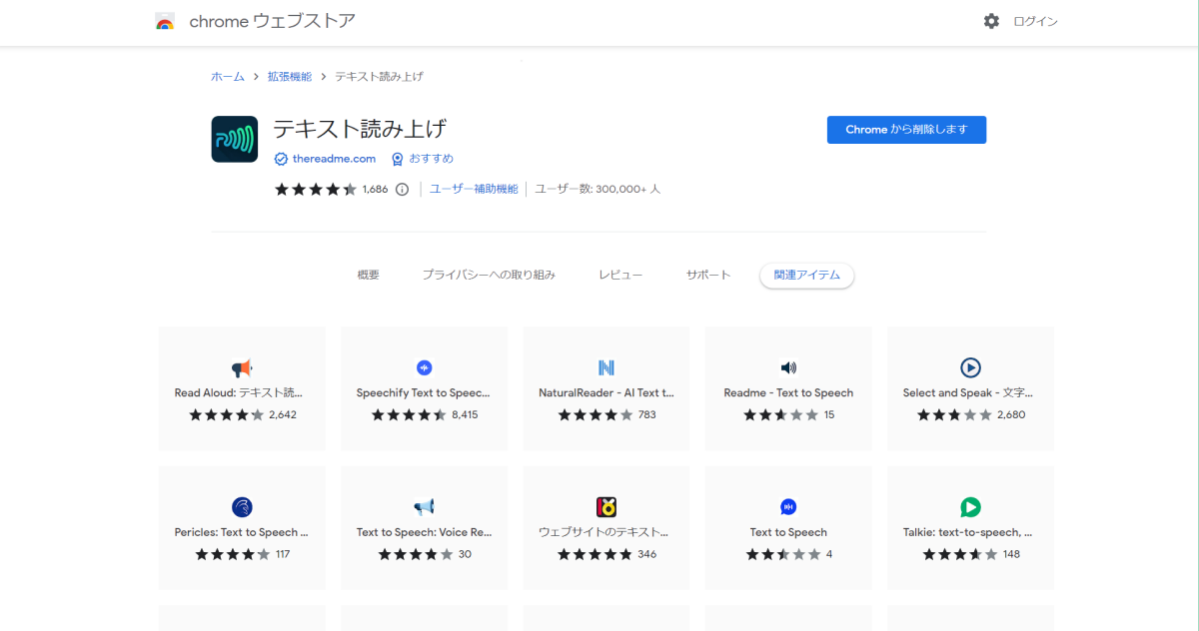Open Select and Speak - 文字... title
This screenshot has height=631, width=1199.
(x=967, y=393)
